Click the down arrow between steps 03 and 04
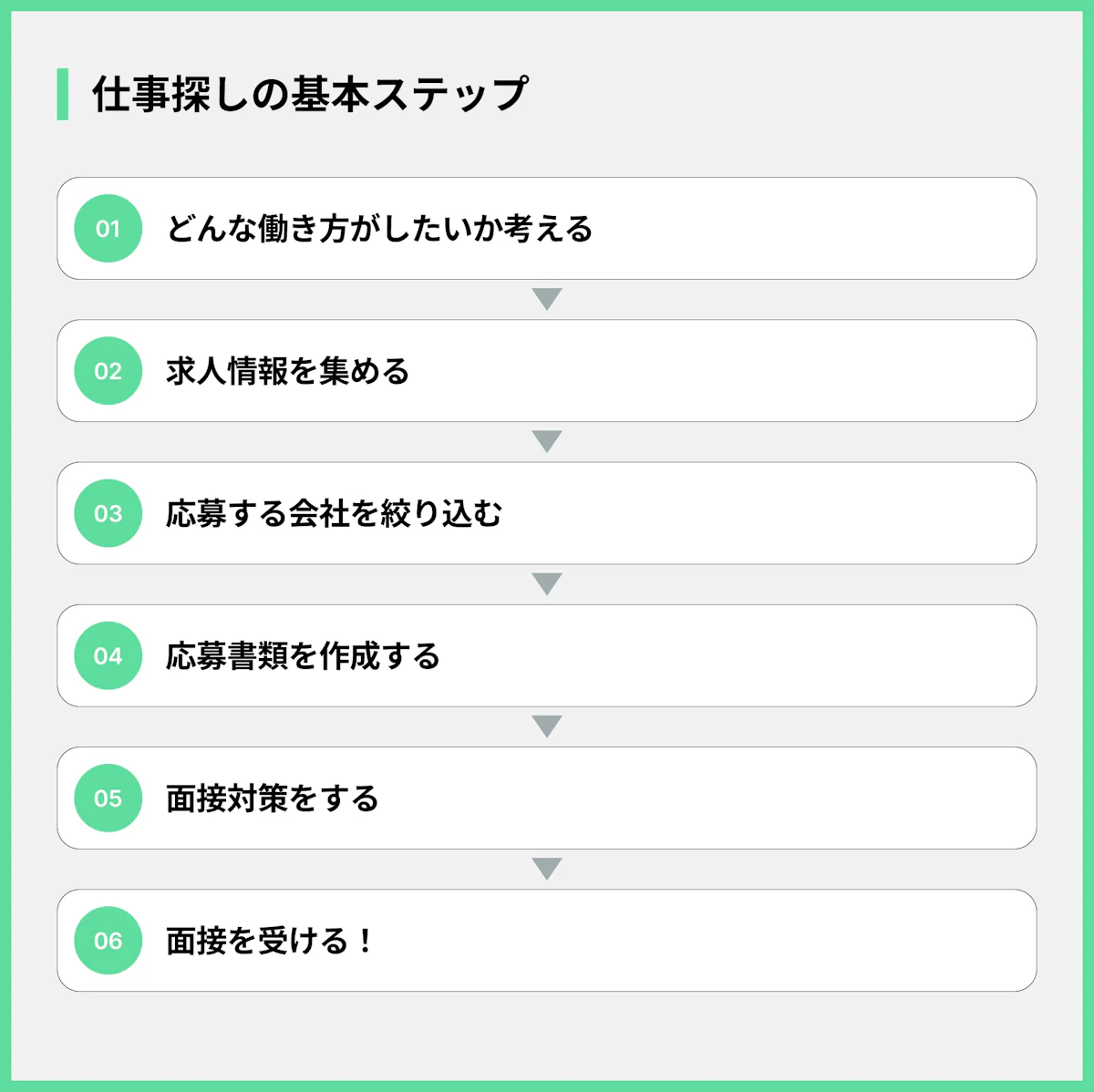 547,583
